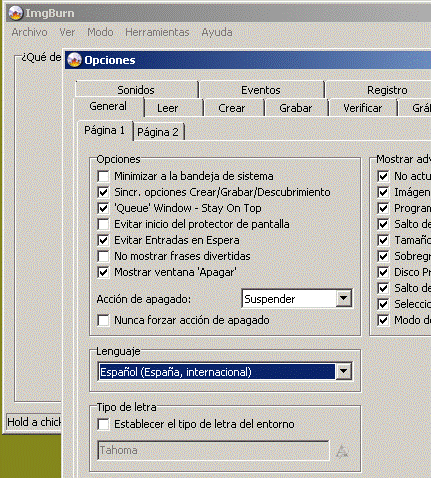431x478 pixels.
Task: Uncheck the 'Sobregr...' warning checkbox
Action: pyautogui.click(x=383, y=256)
